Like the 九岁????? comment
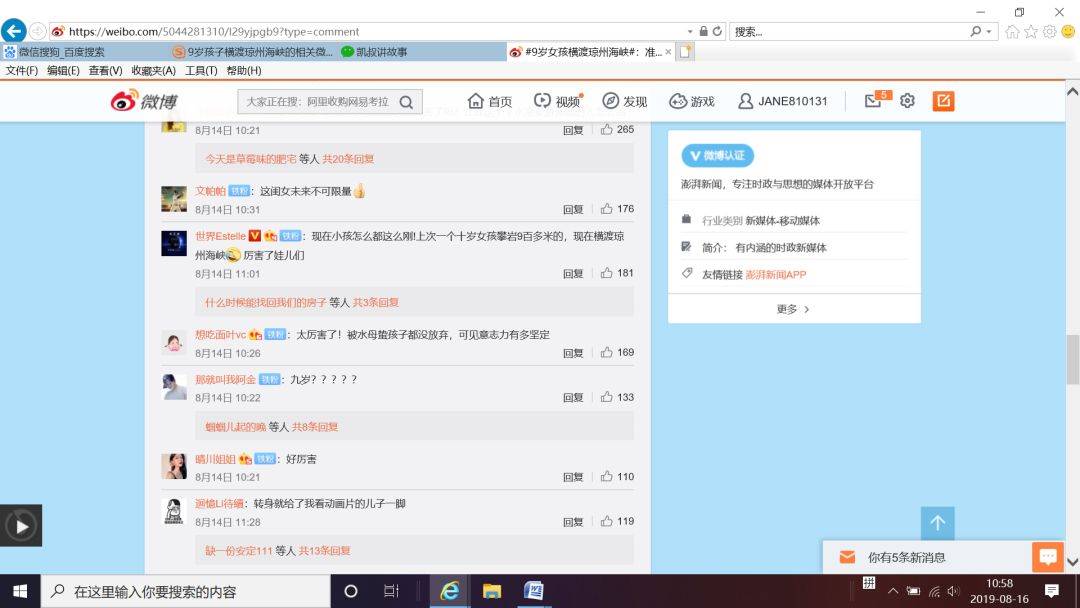 [x=617, y=397]
